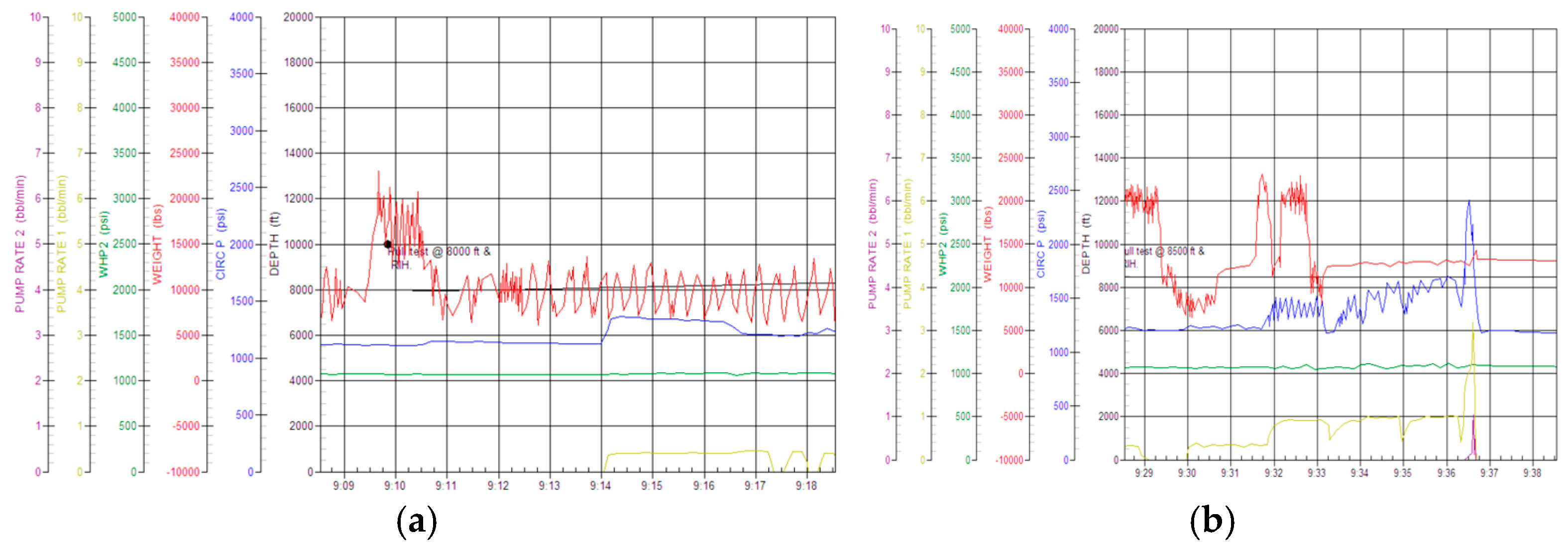Click DEPTH (ft) axis label in chart (b)

pos(1085,244)
